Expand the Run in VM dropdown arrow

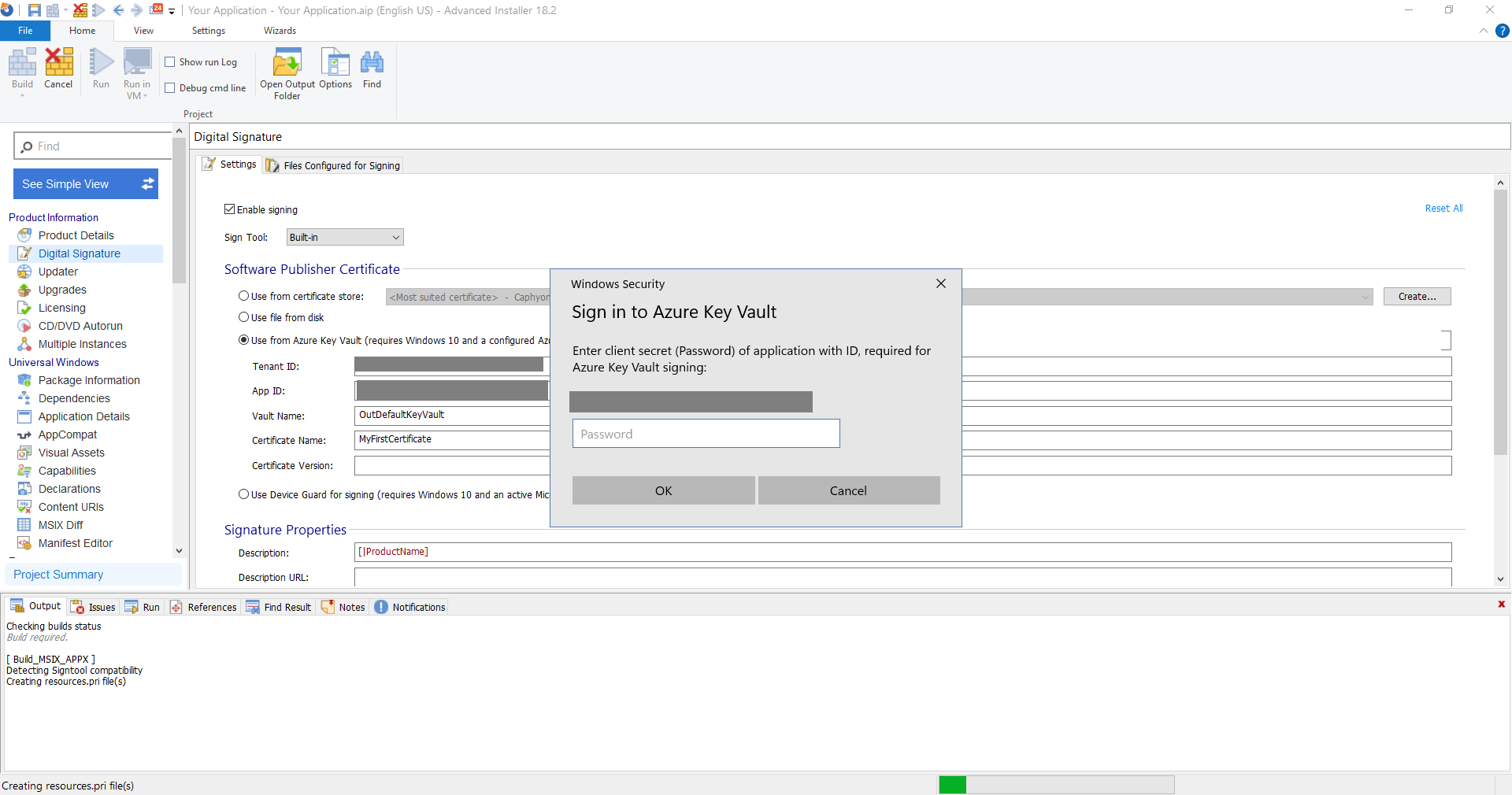click(145, 96)
